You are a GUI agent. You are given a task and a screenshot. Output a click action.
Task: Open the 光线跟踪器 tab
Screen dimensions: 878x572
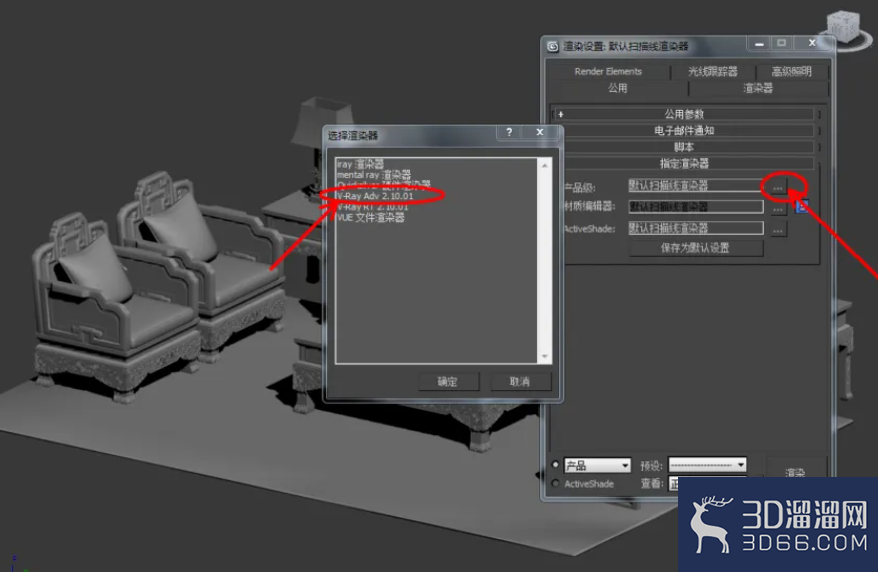point(712,71)
